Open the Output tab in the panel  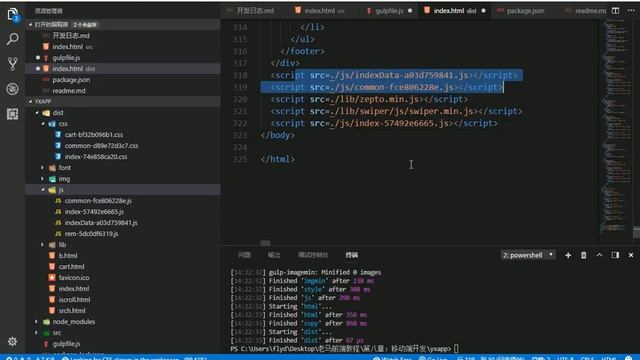[274, 255]
